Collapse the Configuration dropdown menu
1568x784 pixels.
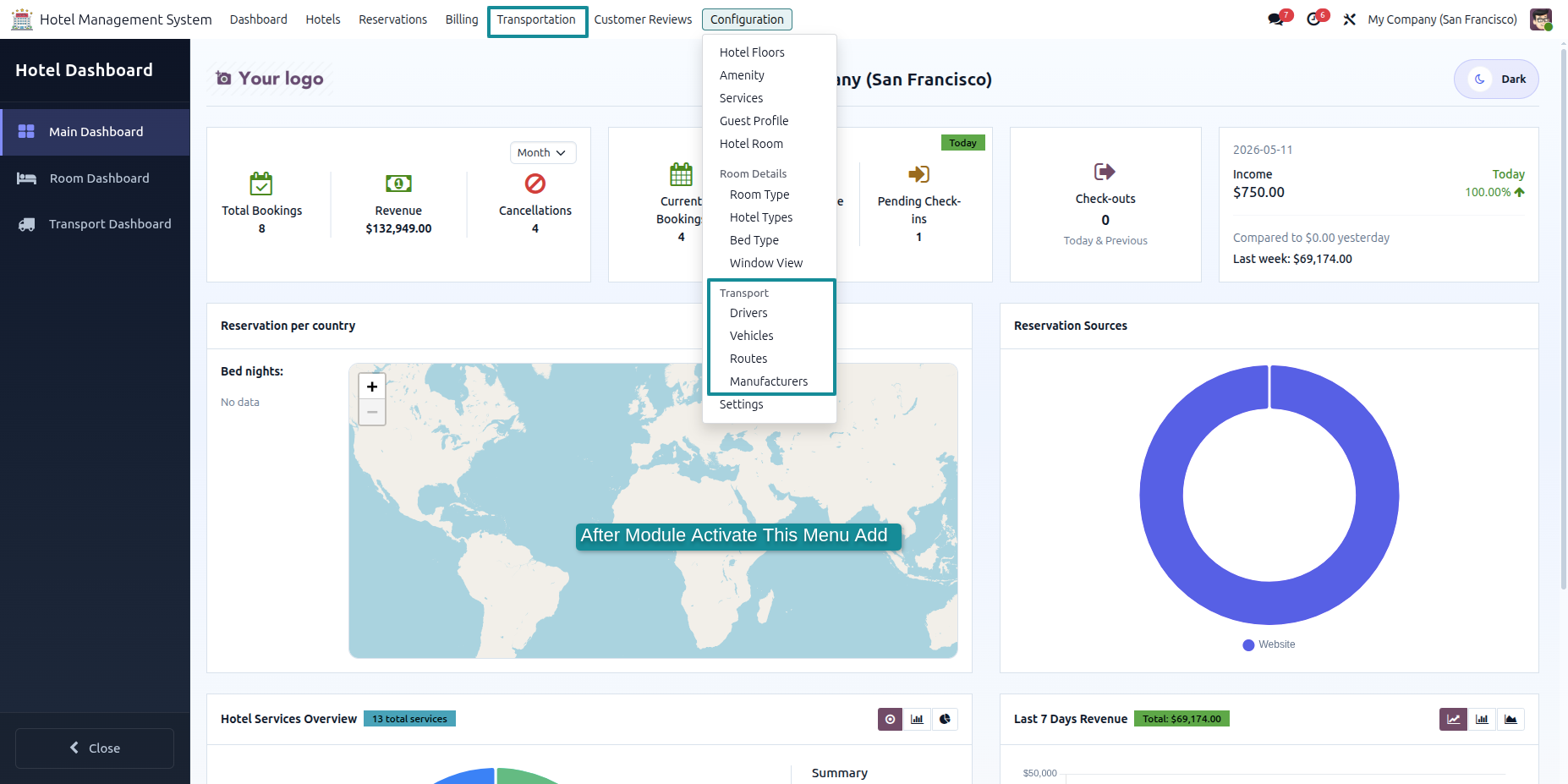tap(747, 19)
